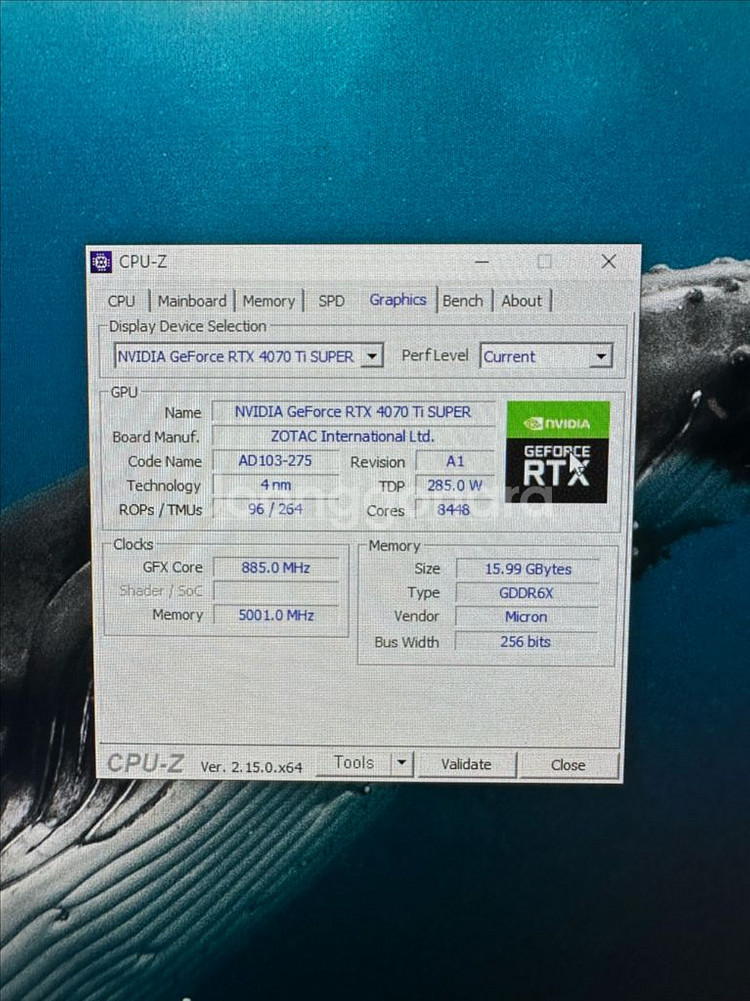Click the 15.99 GBytes memory size value
The image size is (750, 1001).
click(x=528, y=569)
